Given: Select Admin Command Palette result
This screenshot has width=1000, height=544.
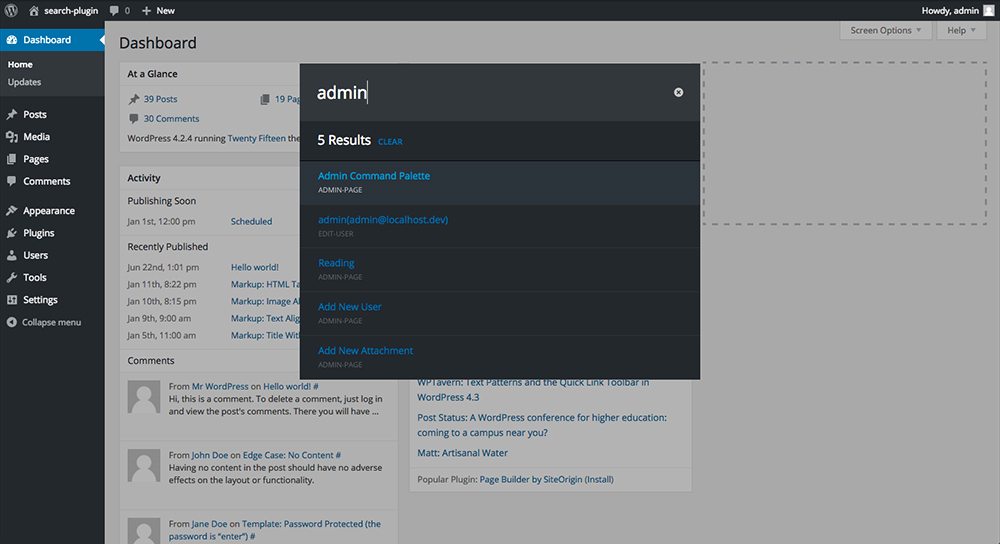Looking at the screenshot, I should tap(500, 182).
